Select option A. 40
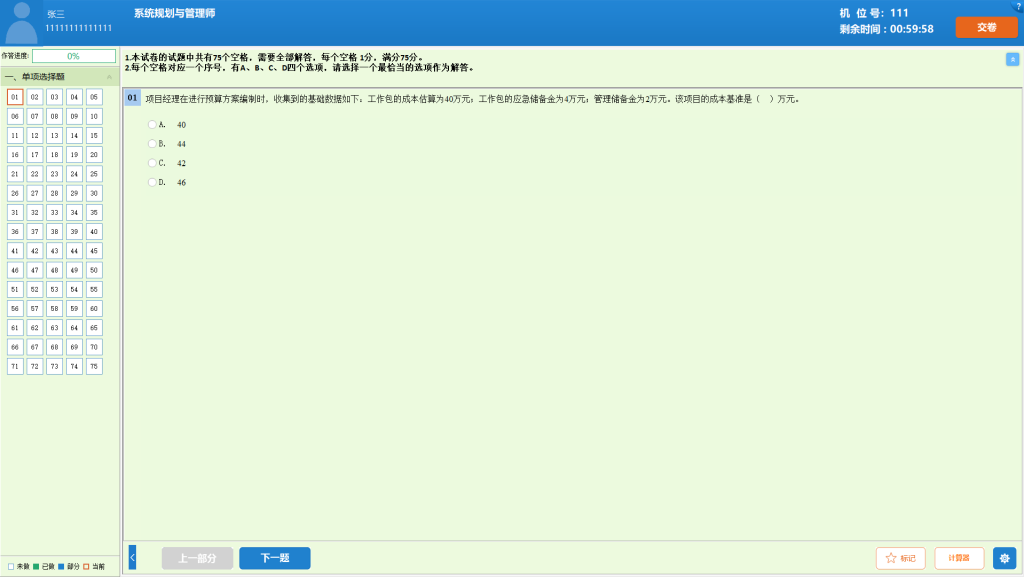The width and height of the screenshot is (1024, 577). click(x=152, y=124)
